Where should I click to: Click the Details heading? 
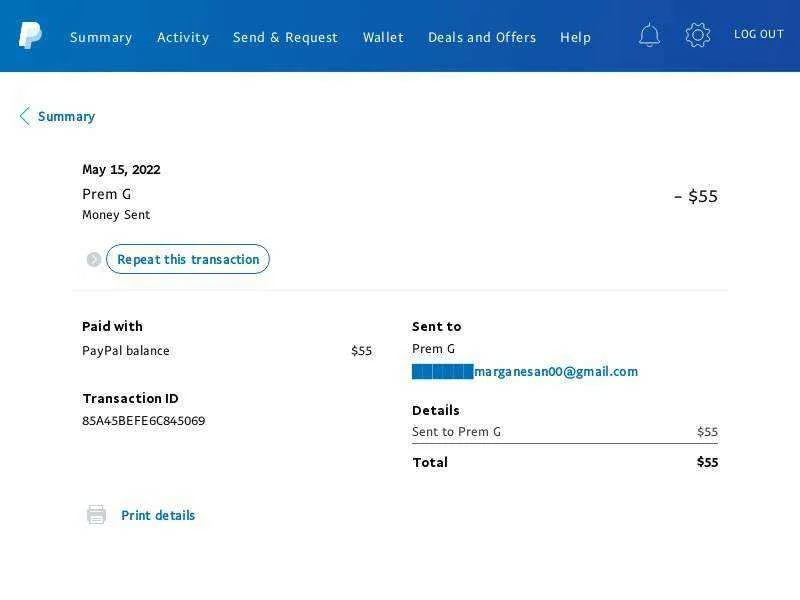436,410
